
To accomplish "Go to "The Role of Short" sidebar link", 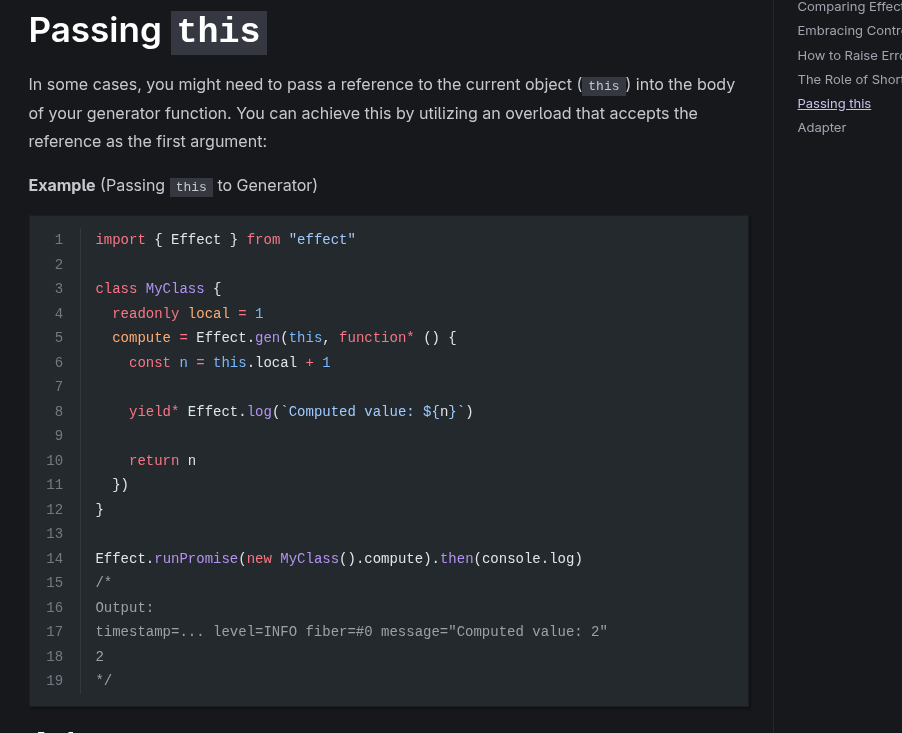I will [849, 80].
